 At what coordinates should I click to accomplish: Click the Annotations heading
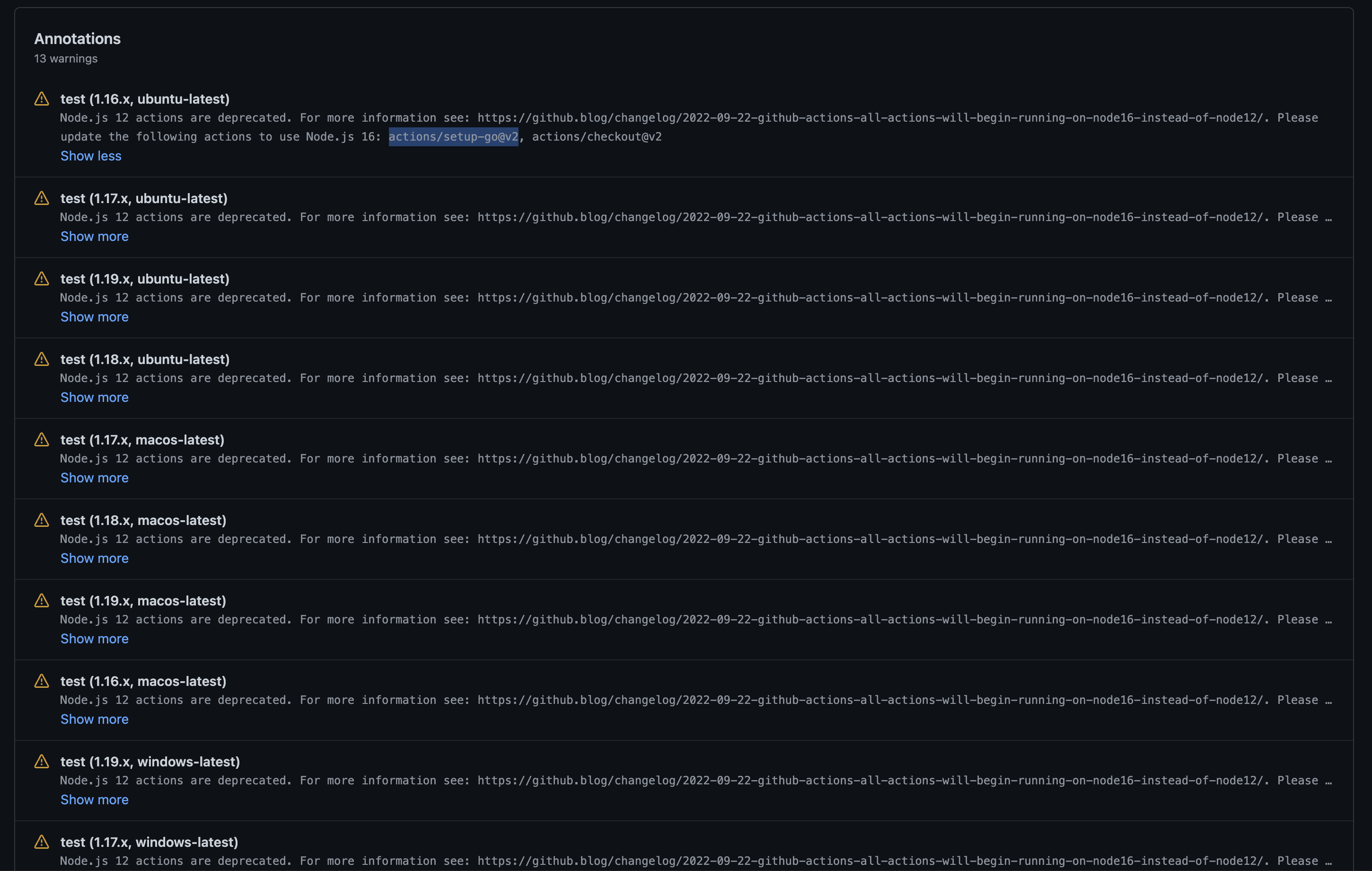tap(78, 39)
